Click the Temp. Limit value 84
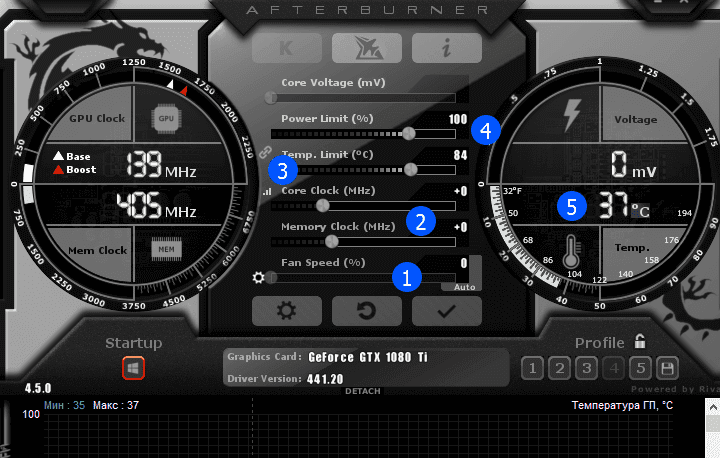 [461, 155]
